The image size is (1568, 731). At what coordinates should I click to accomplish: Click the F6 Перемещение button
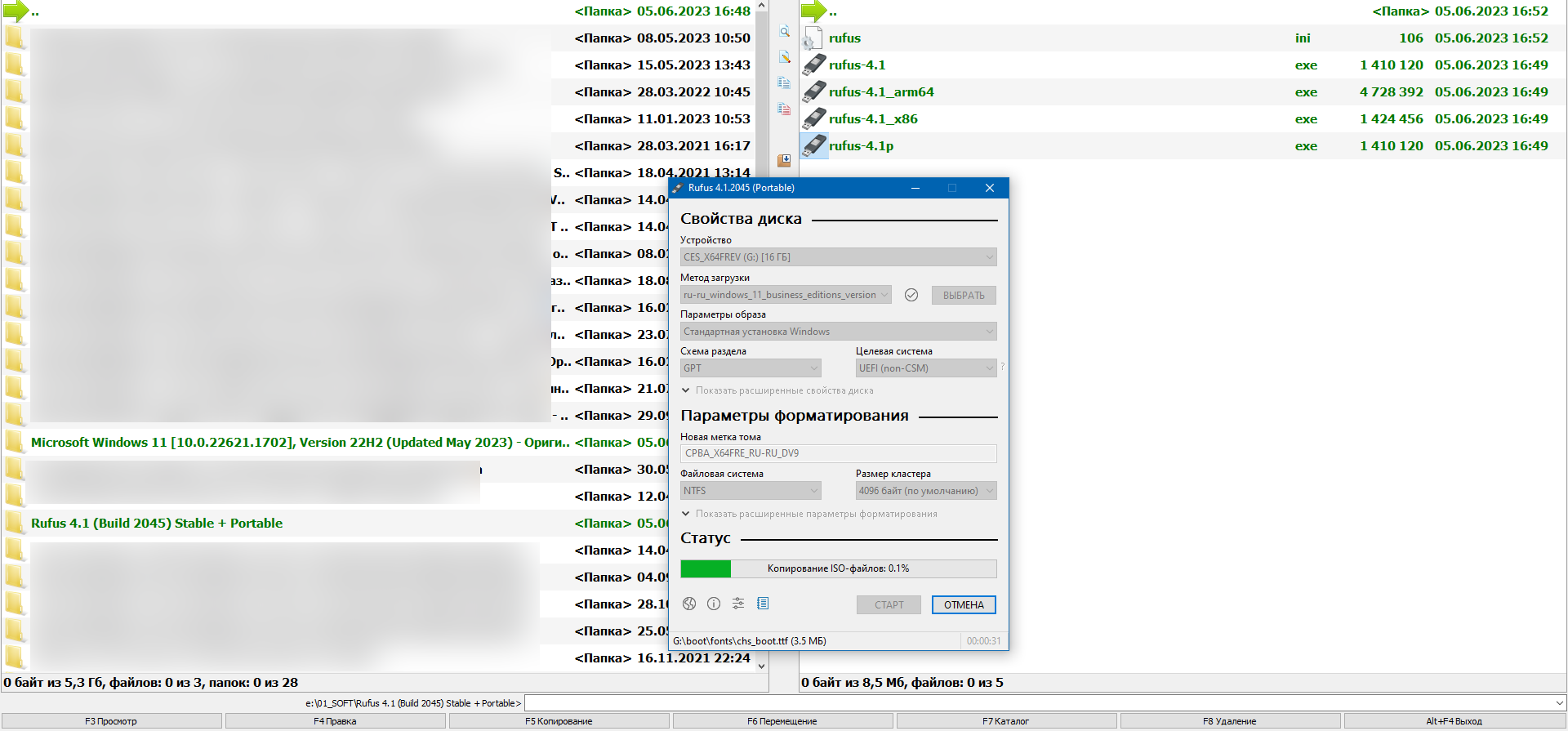(782, 721)
